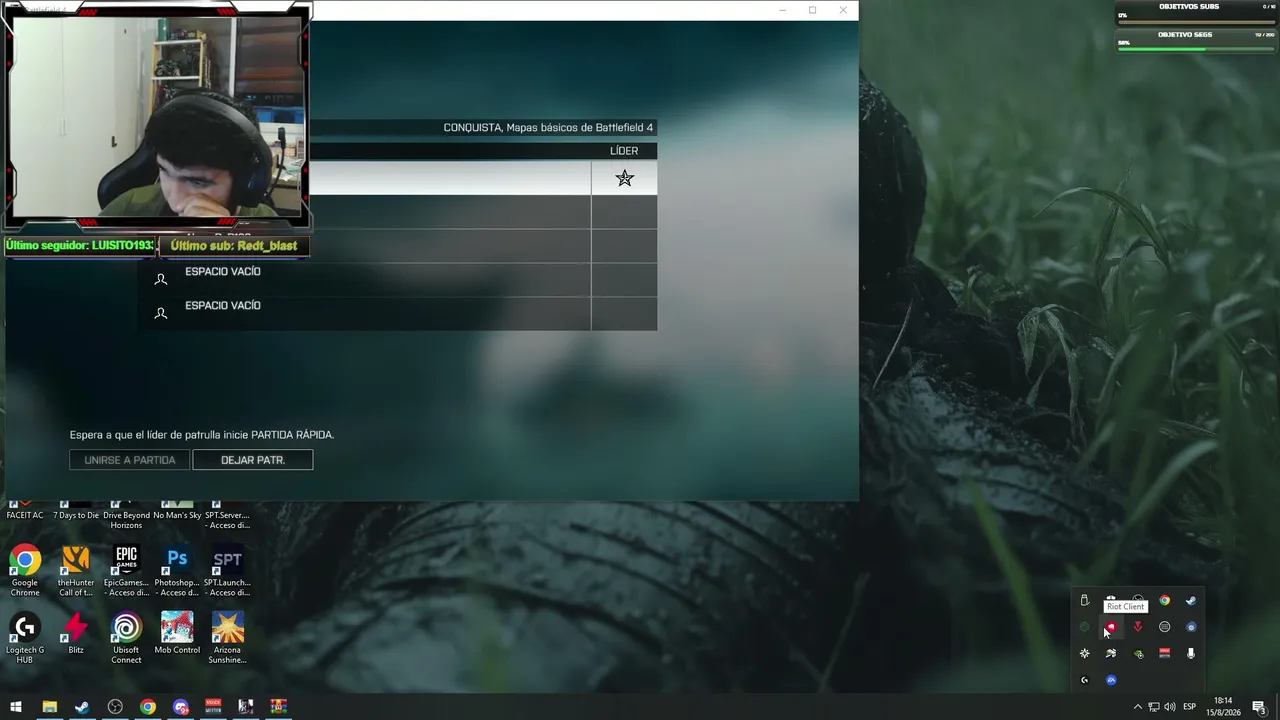Screen dimensions: 1280x720
Task: Open Google Chrome desktop shortcut
Action: pos(25,572)
